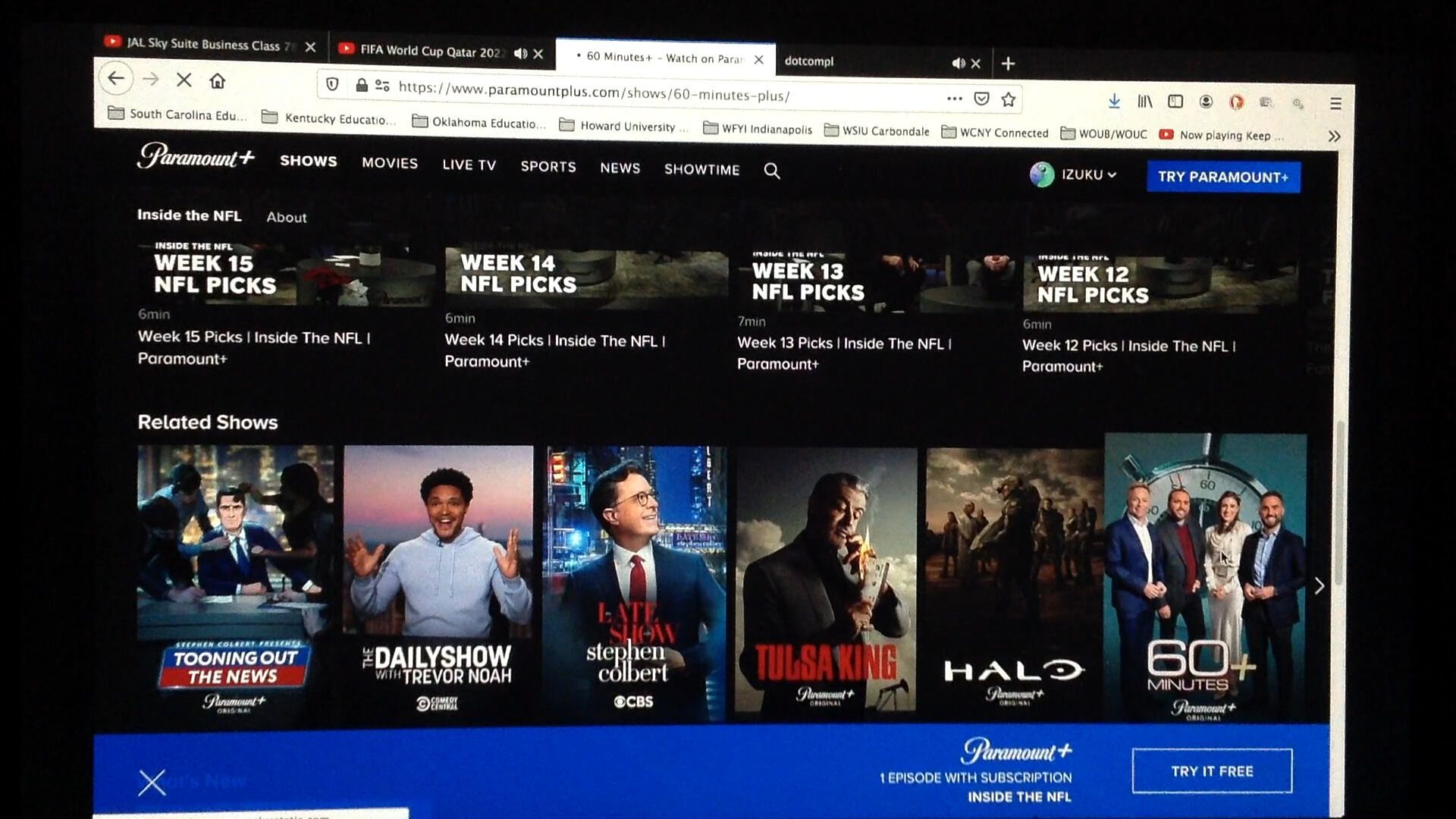This screenshot has width=1456, height=819.
Task: Open Oklahoma Educatio bookmark folder
Action: pos(479,122)
